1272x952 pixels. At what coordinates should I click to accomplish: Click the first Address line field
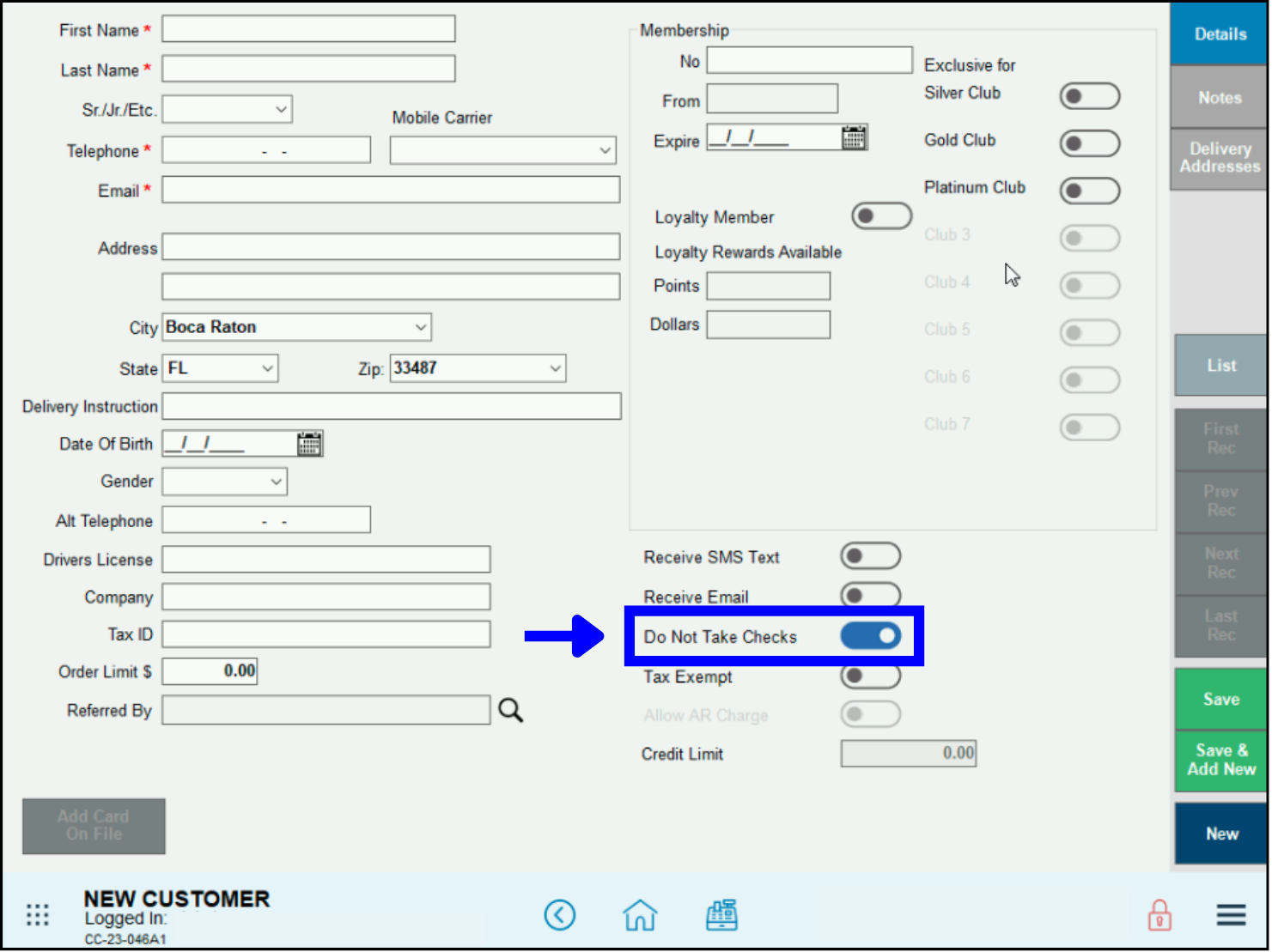(x=391, y=246)
